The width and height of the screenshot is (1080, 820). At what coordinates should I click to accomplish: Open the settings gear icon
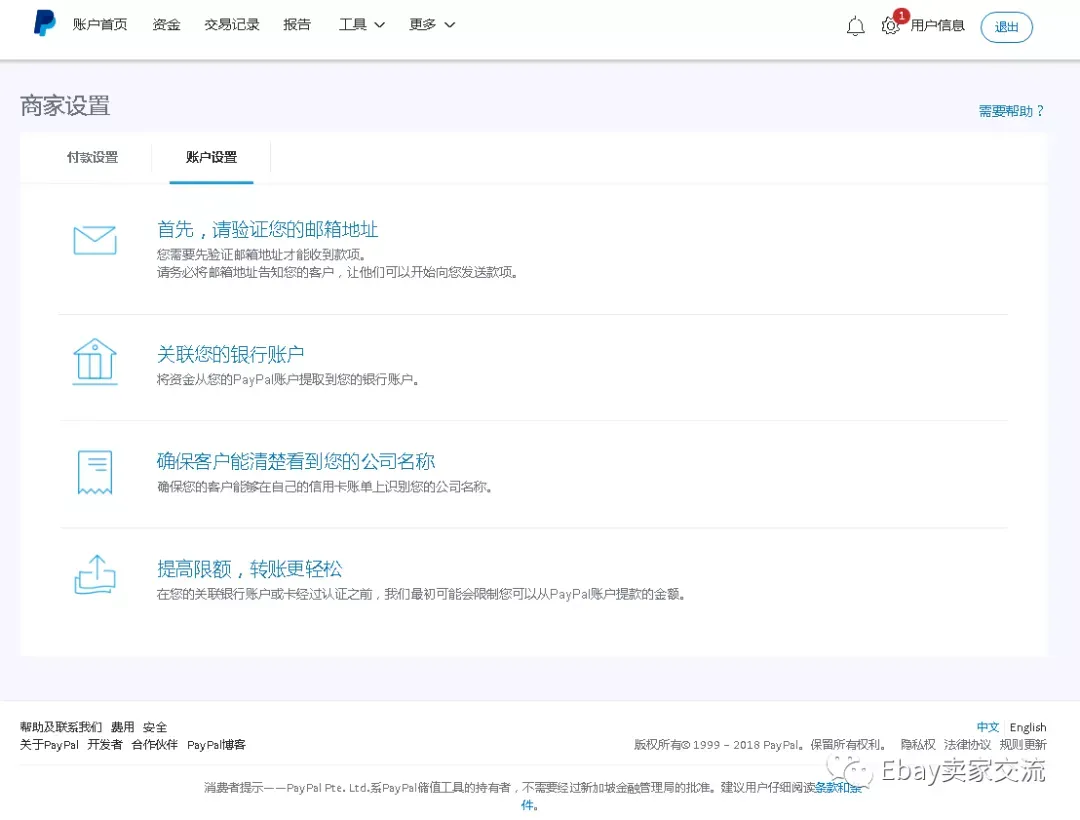[x=890, y=26]
